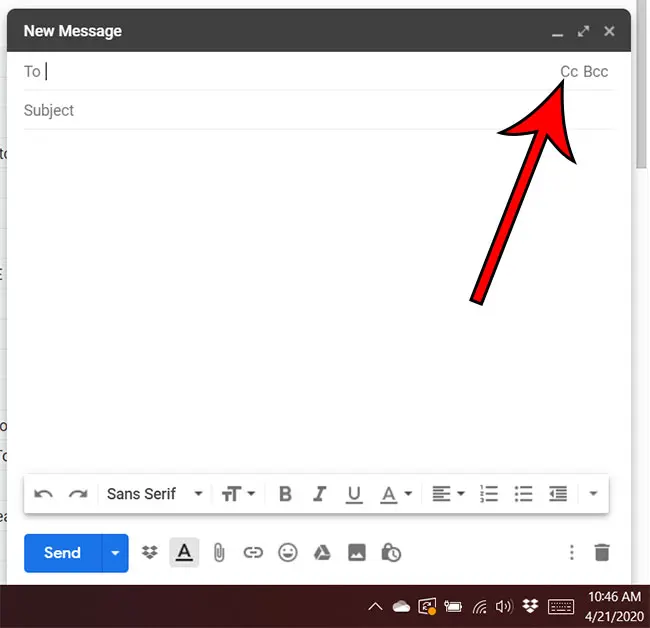Attach files with the paperclip icon
650x628 pixels.
pos(219,552)
